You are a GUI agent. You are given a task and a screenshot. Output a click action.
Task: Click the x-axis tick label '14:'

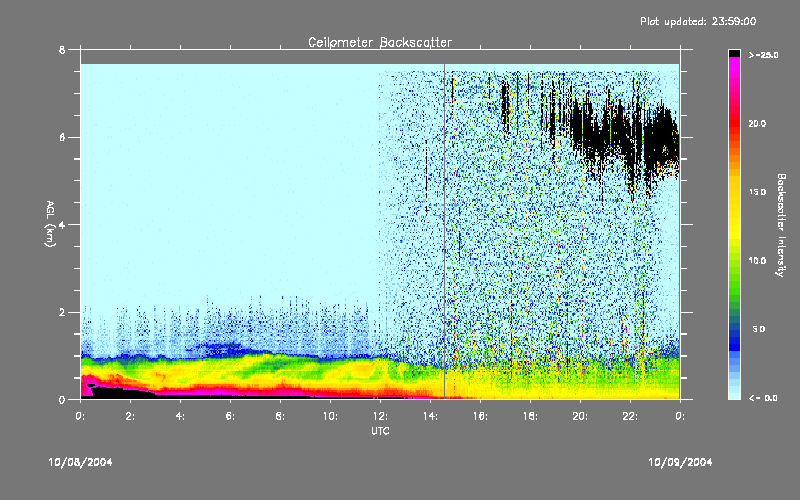click(x=430, y=416)
